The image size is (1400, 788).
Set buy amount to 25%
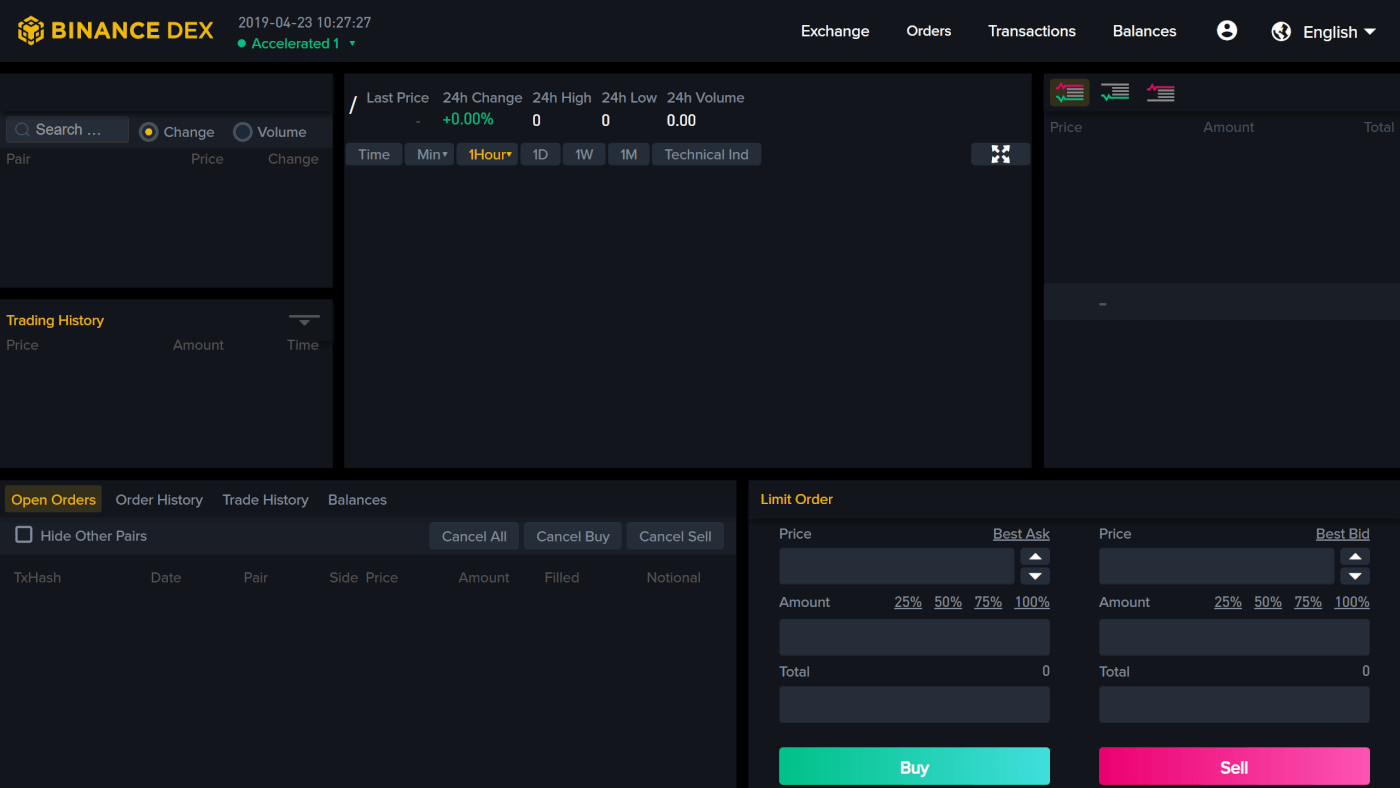[908, 602]
